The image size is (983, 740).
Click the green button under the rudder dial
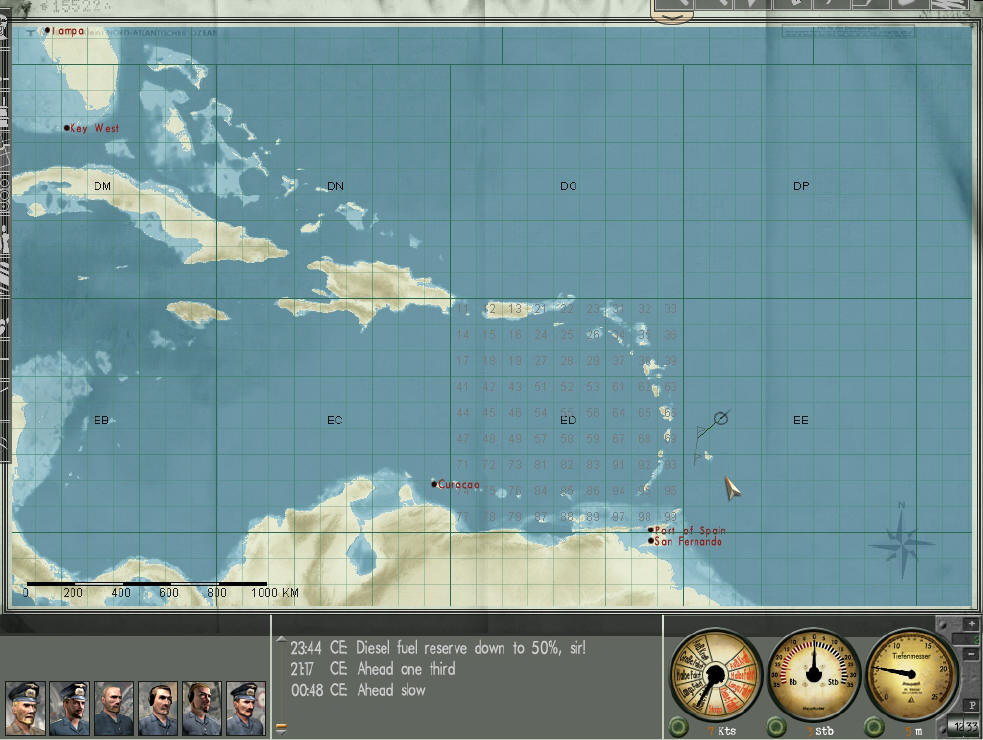pyautogui.click(x=776, y=727)
